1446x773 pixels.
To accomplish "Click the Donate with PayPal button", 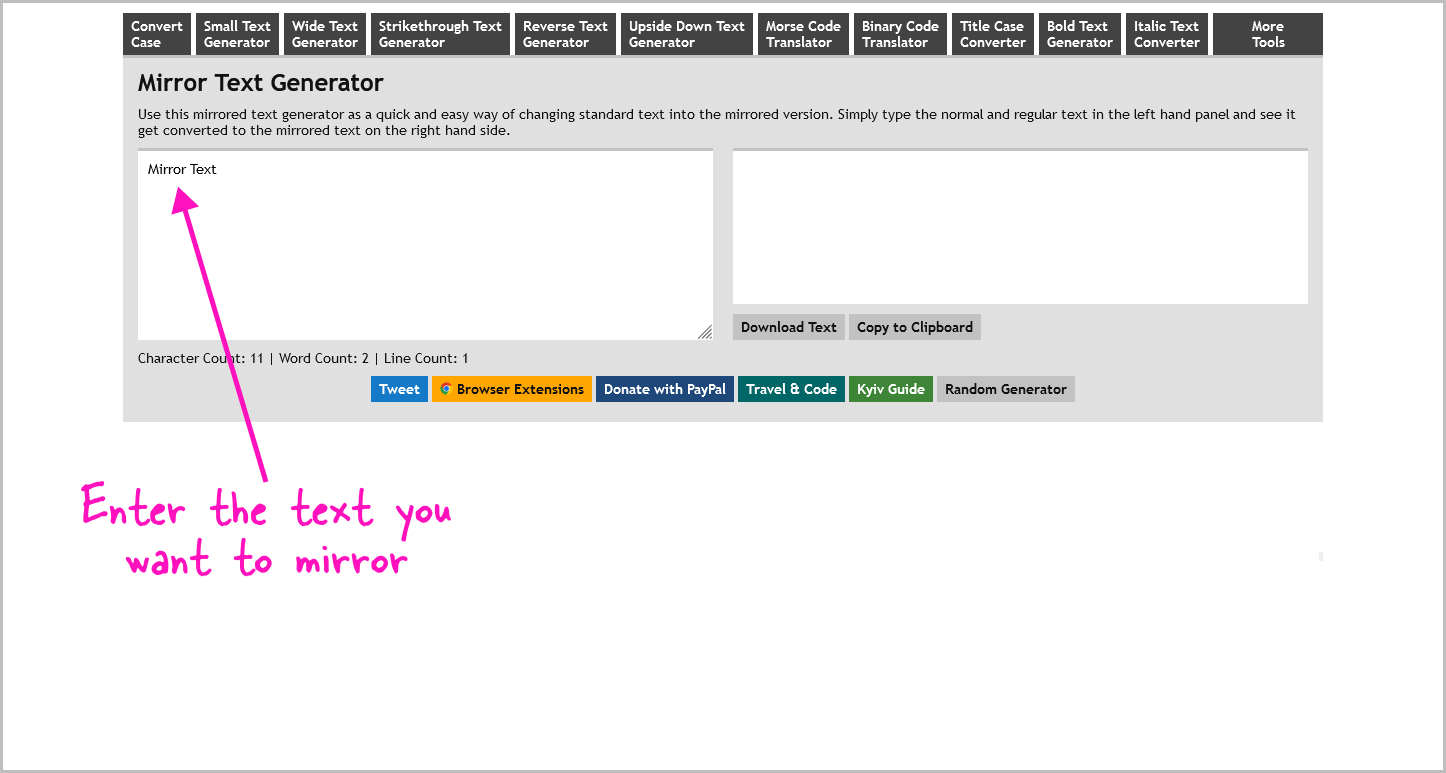I will click(x=664, y=388).
